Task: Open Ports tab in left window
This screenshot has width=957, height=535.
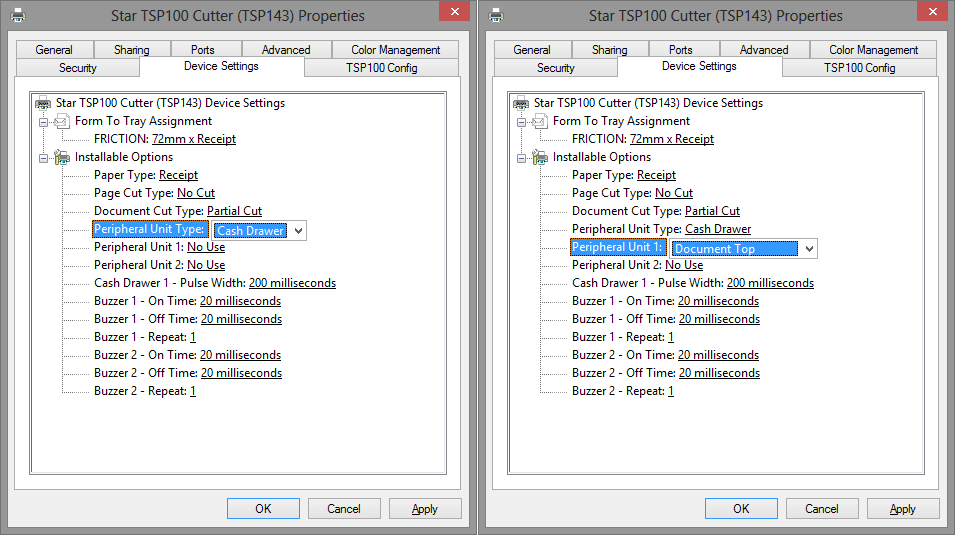Action: [203, 50]
